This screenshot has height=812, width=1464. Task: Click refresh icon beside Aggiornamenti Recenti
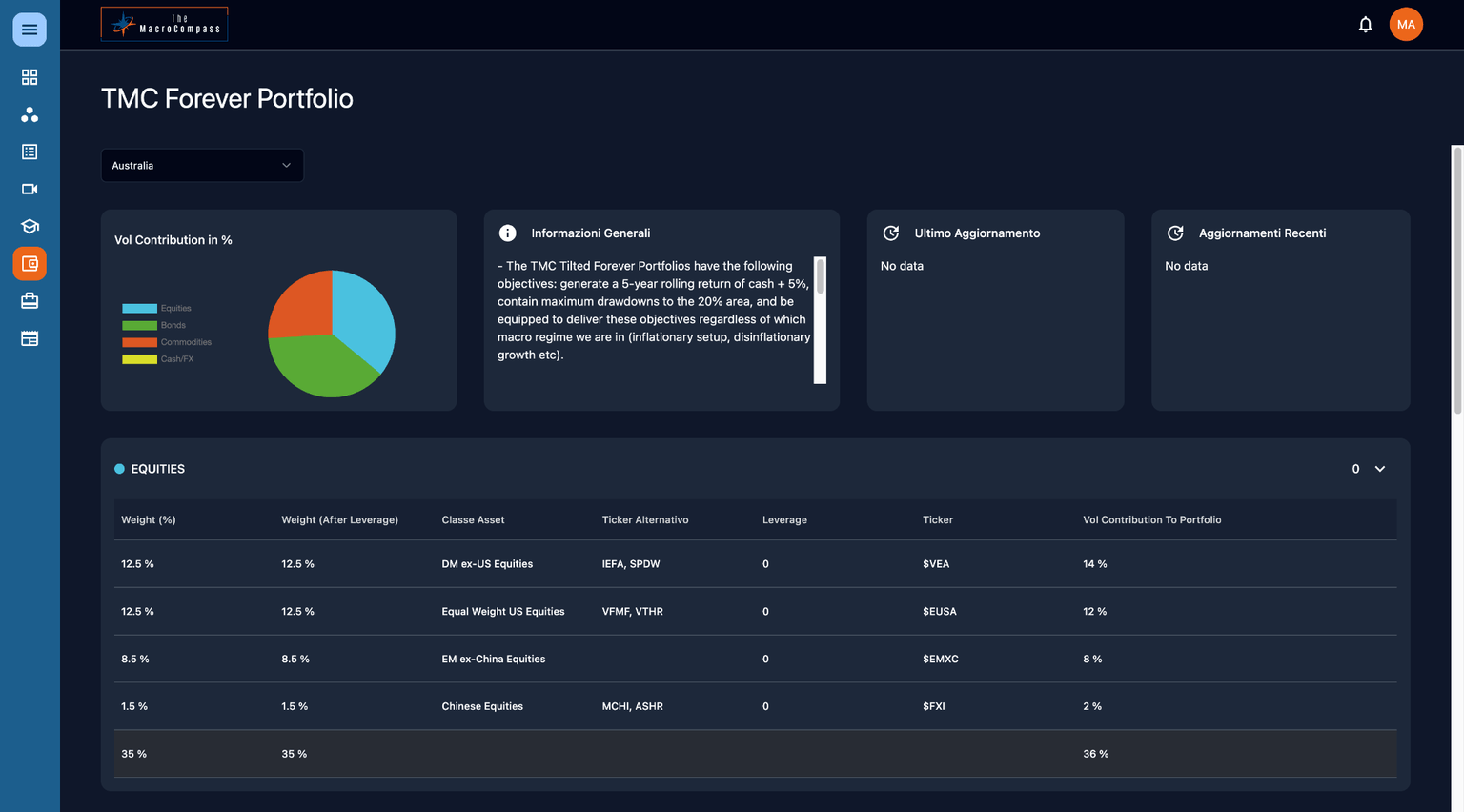click(x=1175, y=233)
